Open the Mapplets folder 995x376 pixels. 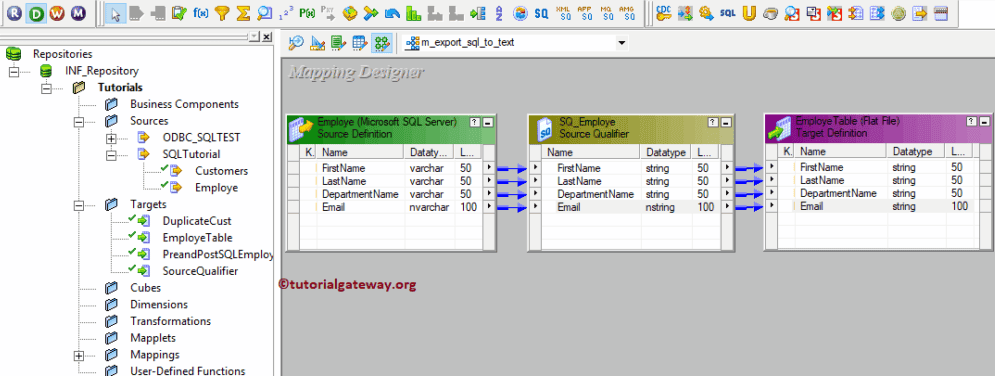[x=153, y=338]
